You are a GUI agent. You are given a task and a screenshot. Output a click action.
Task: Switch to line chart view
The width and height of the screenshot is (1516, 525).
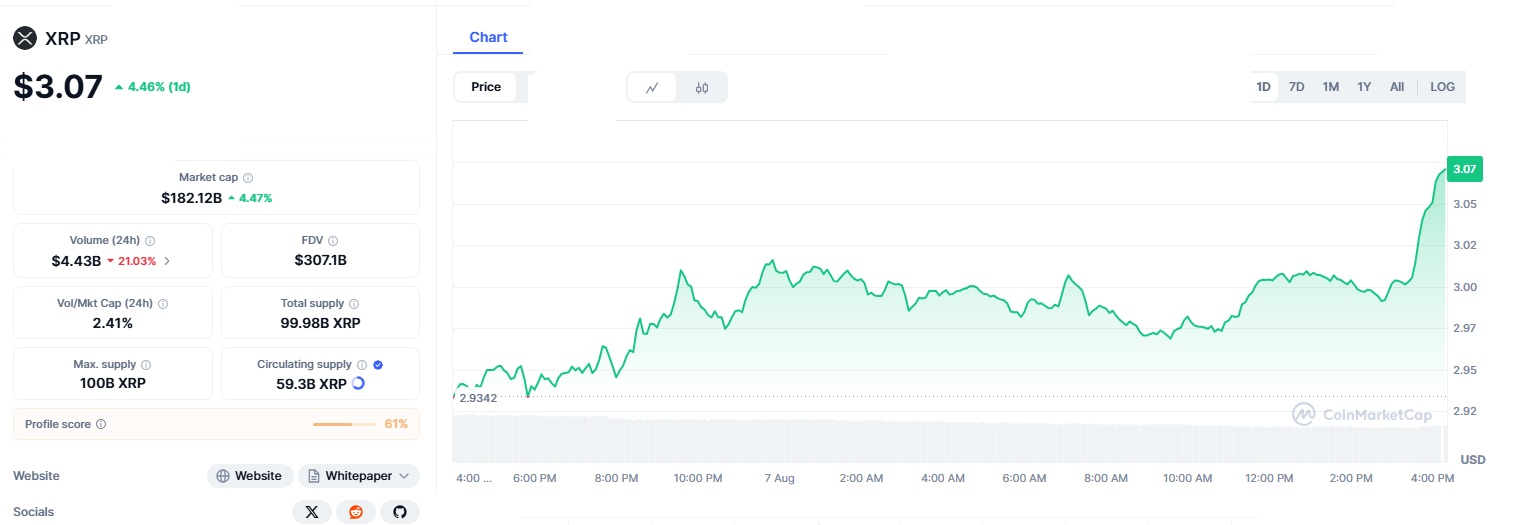[652, 87]
